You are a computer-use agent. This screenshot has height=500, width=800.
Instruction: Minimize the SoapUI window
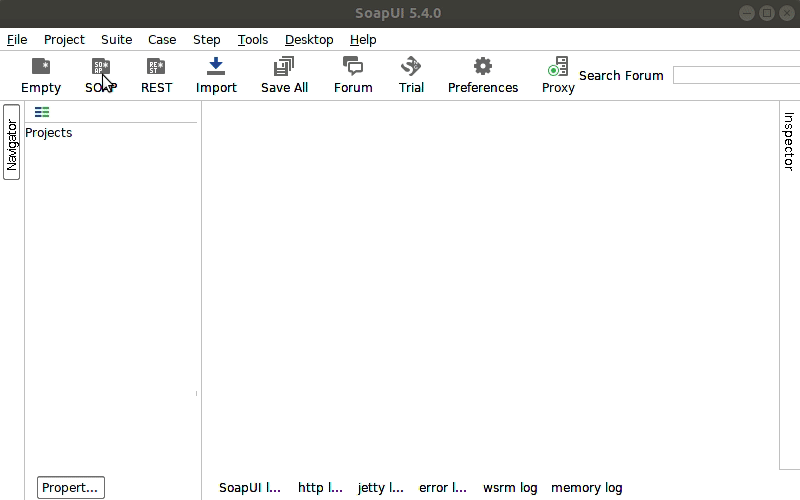747,13
